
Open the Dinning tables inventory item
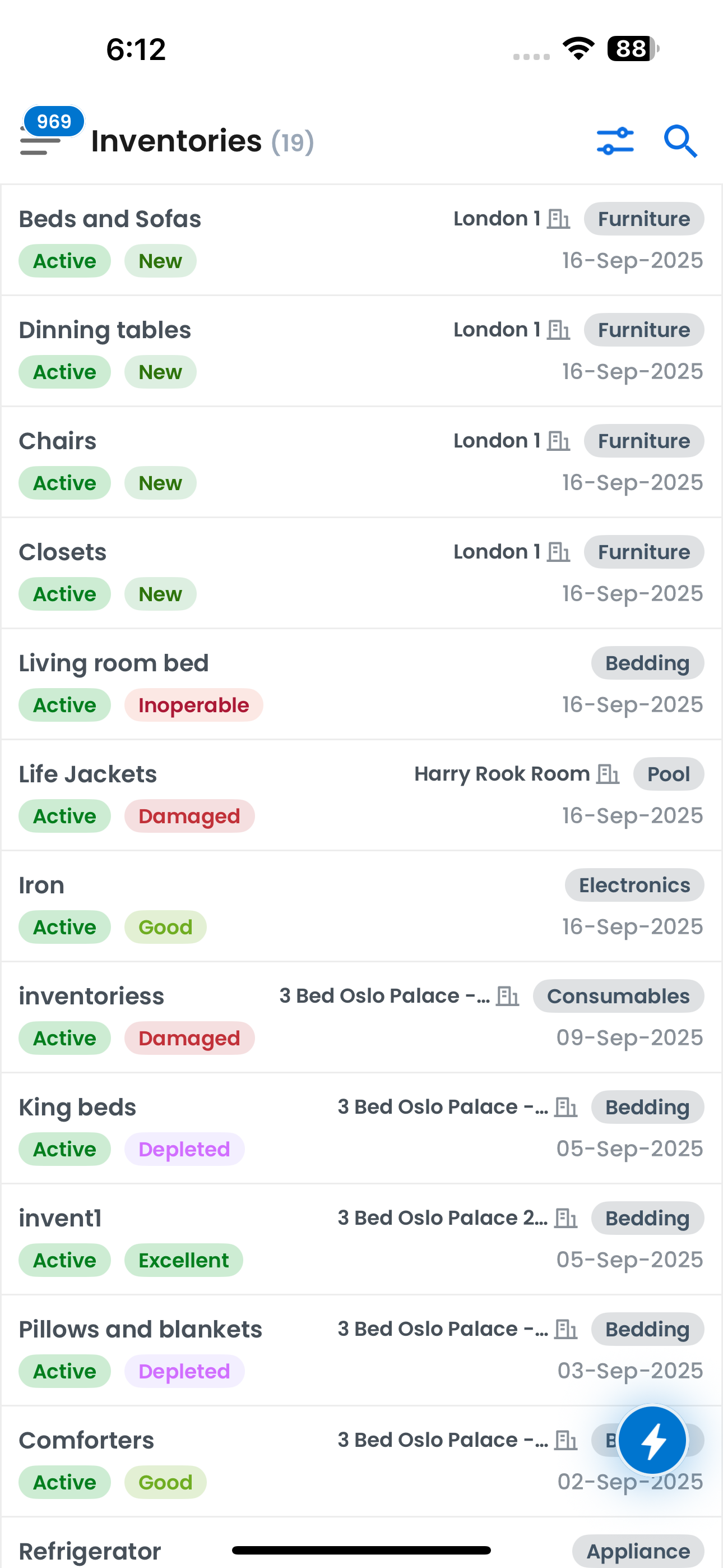(x=105, y=330)
